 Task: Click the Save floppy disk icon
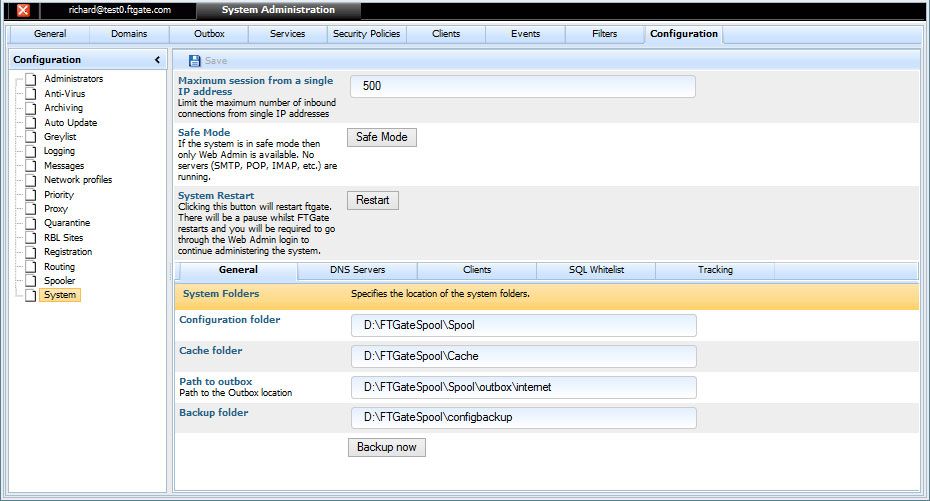[x=194, y=60]
